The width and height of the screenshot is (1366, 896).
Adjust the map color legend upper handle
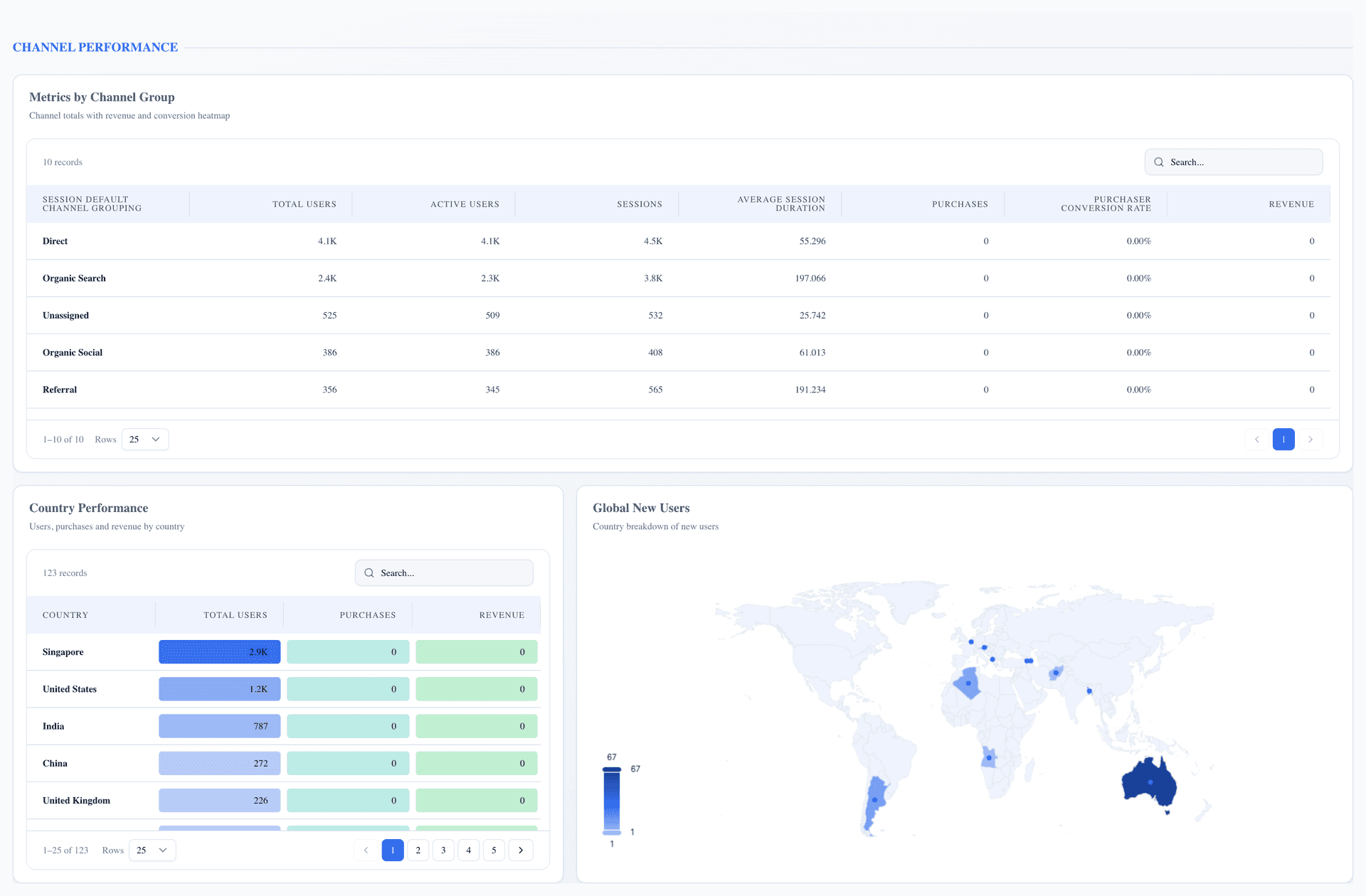612,769
